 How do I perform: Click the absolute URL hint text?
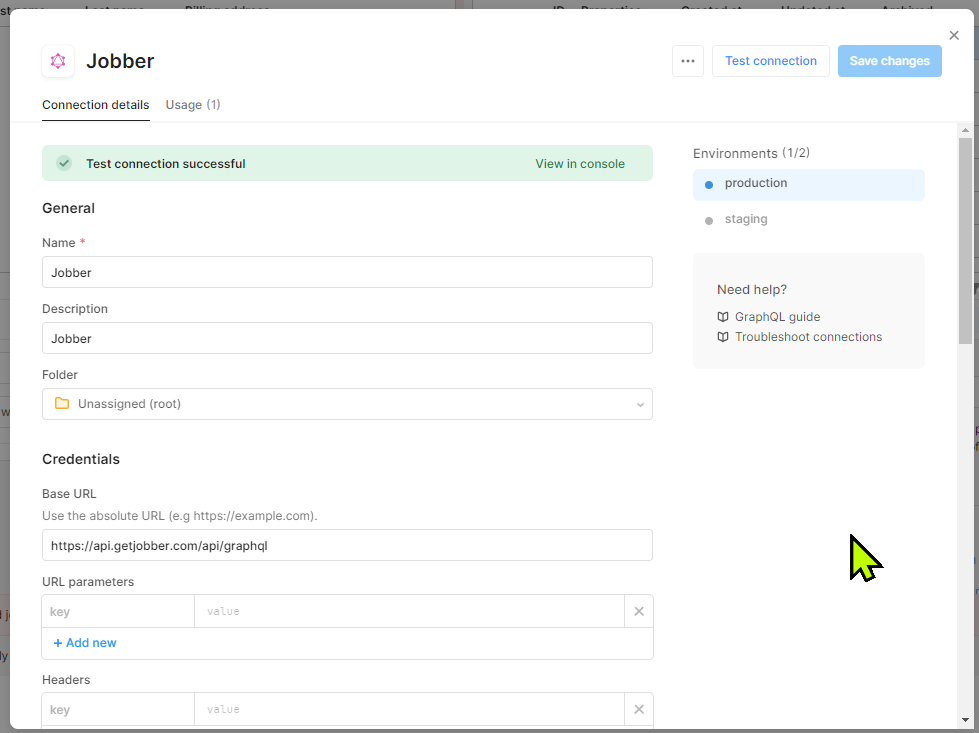coord(180,516)
